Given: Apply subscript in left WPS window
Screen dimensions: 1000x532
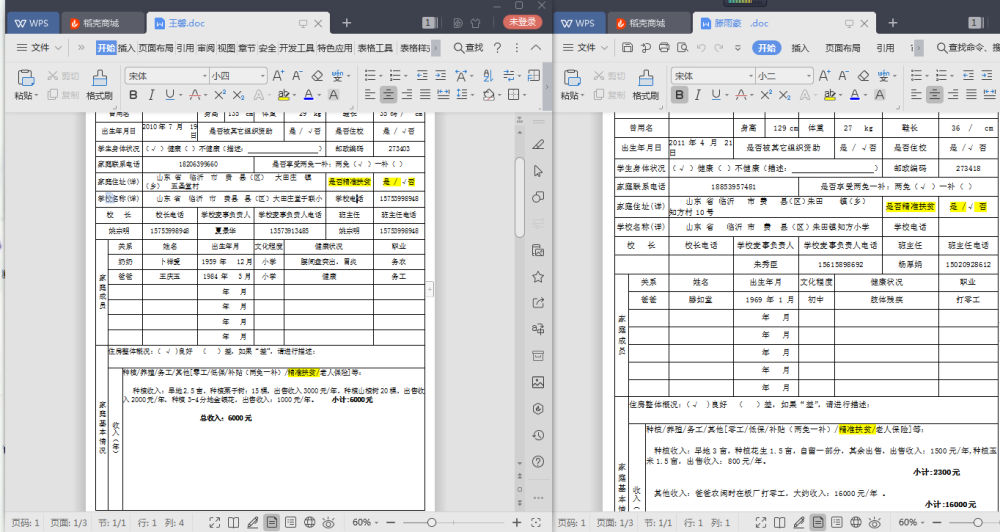Looking at the screenshot, I should pos(238,94).
